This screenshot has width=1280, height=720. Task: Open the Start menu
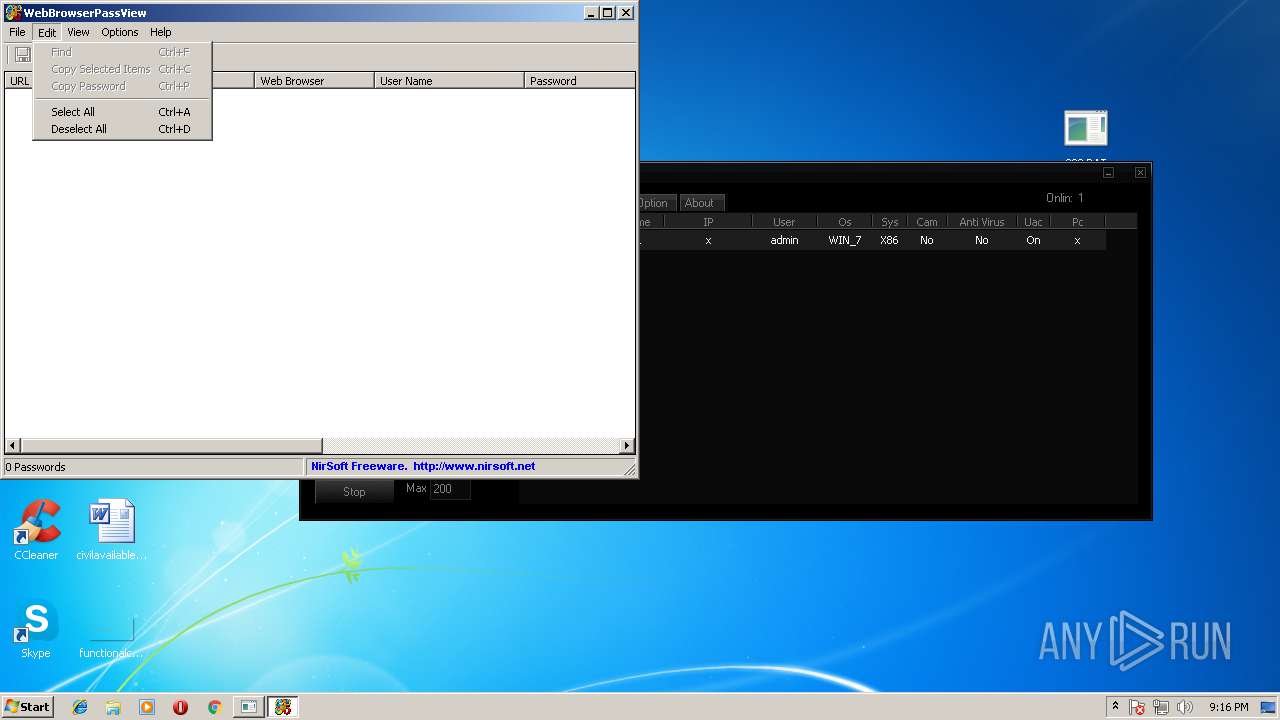[27, 706]
